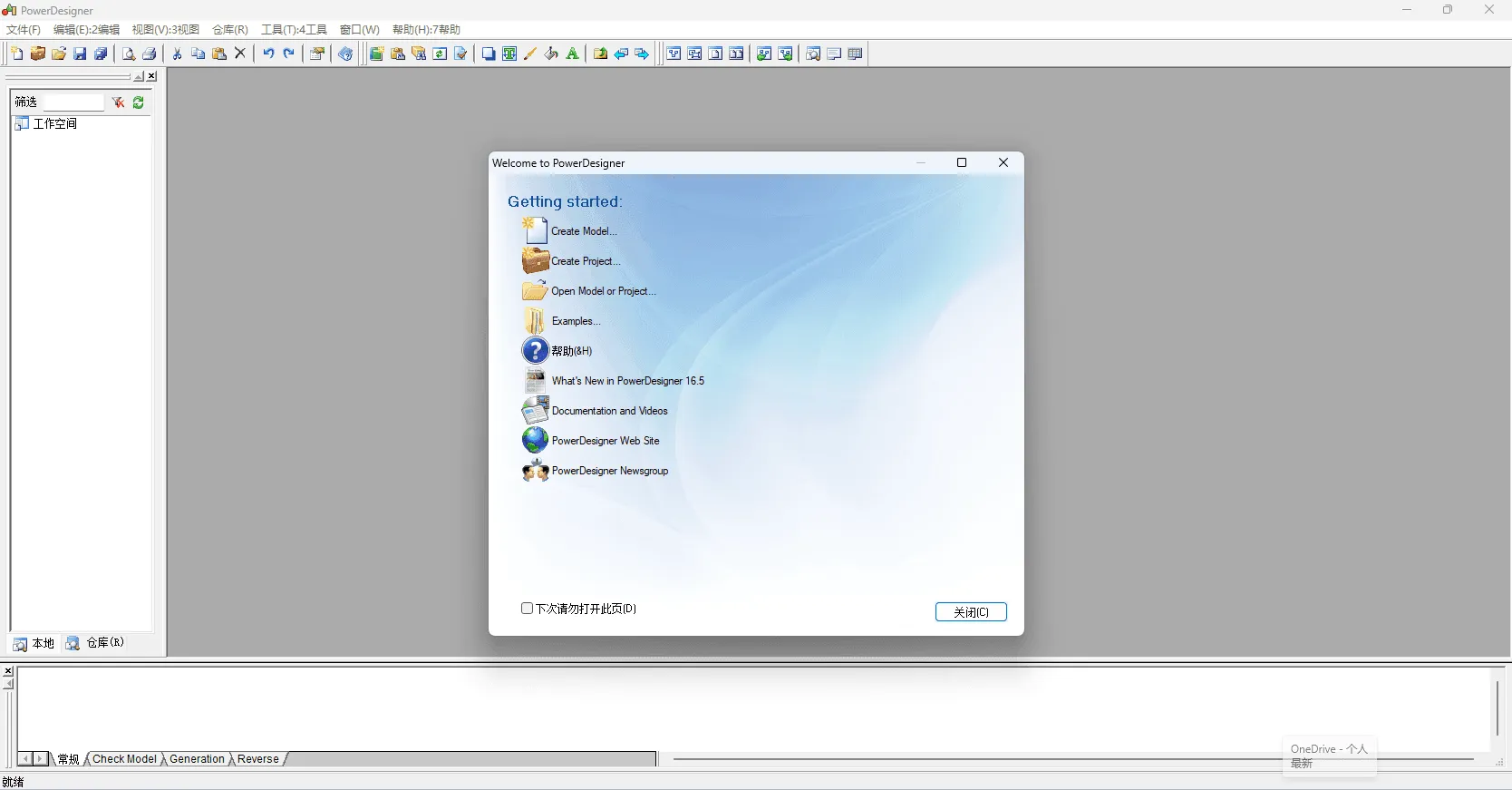Click the forward blue arrow icon
Screen dimensions: 1512x790
pyautogui.click(x=642, y=54)
